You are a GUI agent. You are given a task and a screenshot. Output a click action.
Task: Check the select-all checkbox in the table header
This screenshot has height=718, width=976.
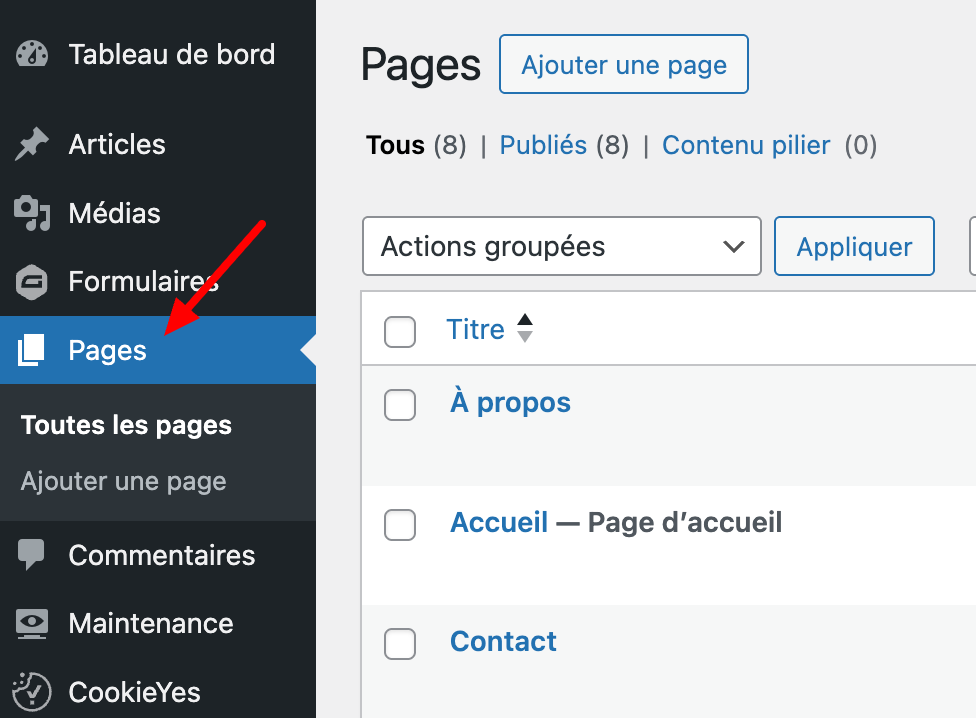point(400,332)
